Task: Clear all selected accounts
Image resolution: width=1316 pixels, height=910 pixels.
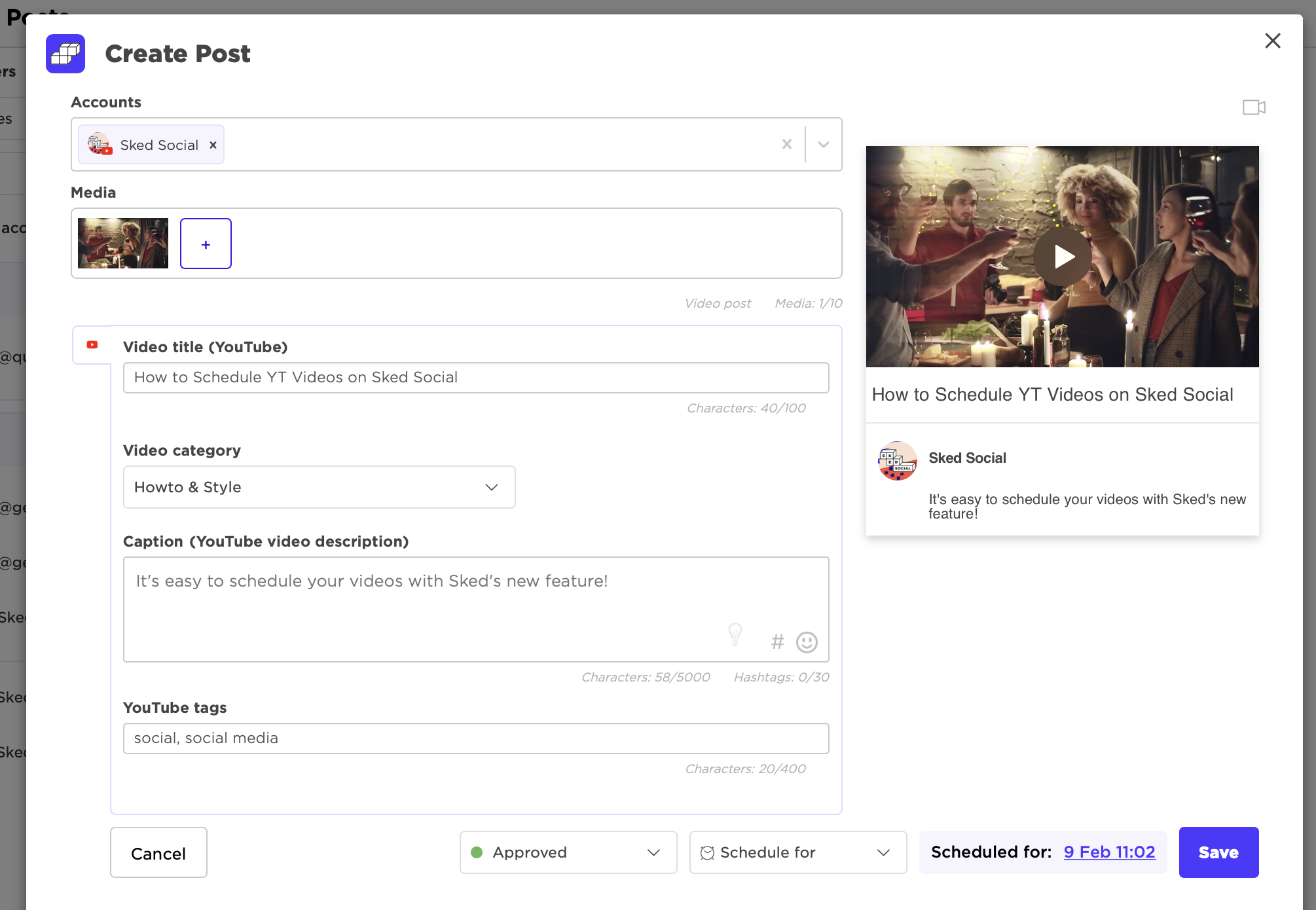Action: (x=786, y=144)
